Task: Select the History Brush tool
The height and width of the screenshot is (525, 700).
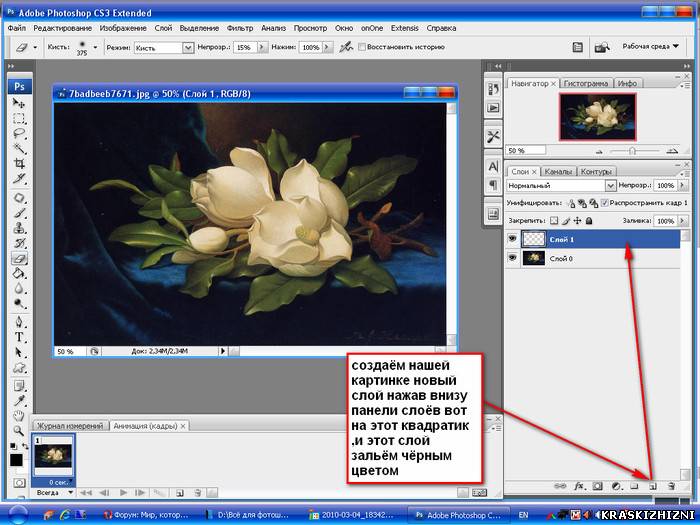Action: 19,243
